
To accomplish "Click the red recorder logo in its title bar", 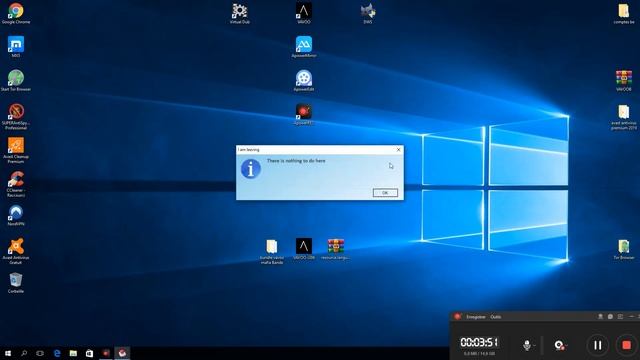I will pyautogui.click(x=458, y=317).
